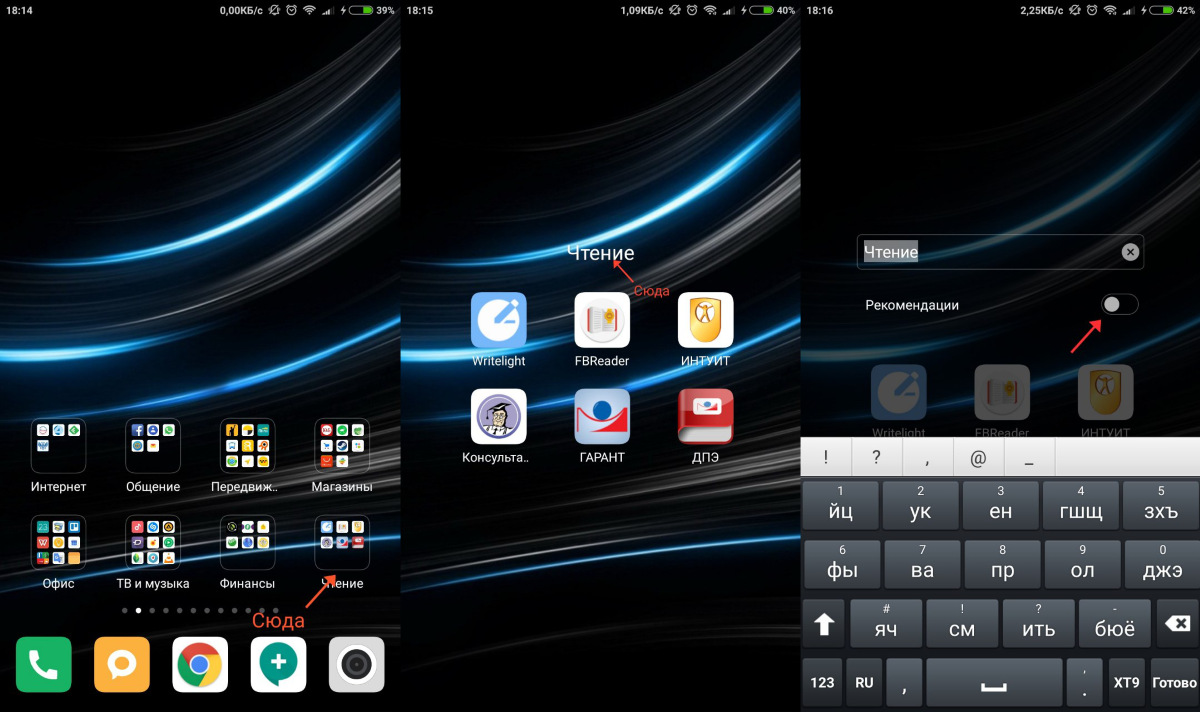Switch to the 123 numeric keyboard
The height and width of the screenshot is (712, 1200).
coord(822,682)
